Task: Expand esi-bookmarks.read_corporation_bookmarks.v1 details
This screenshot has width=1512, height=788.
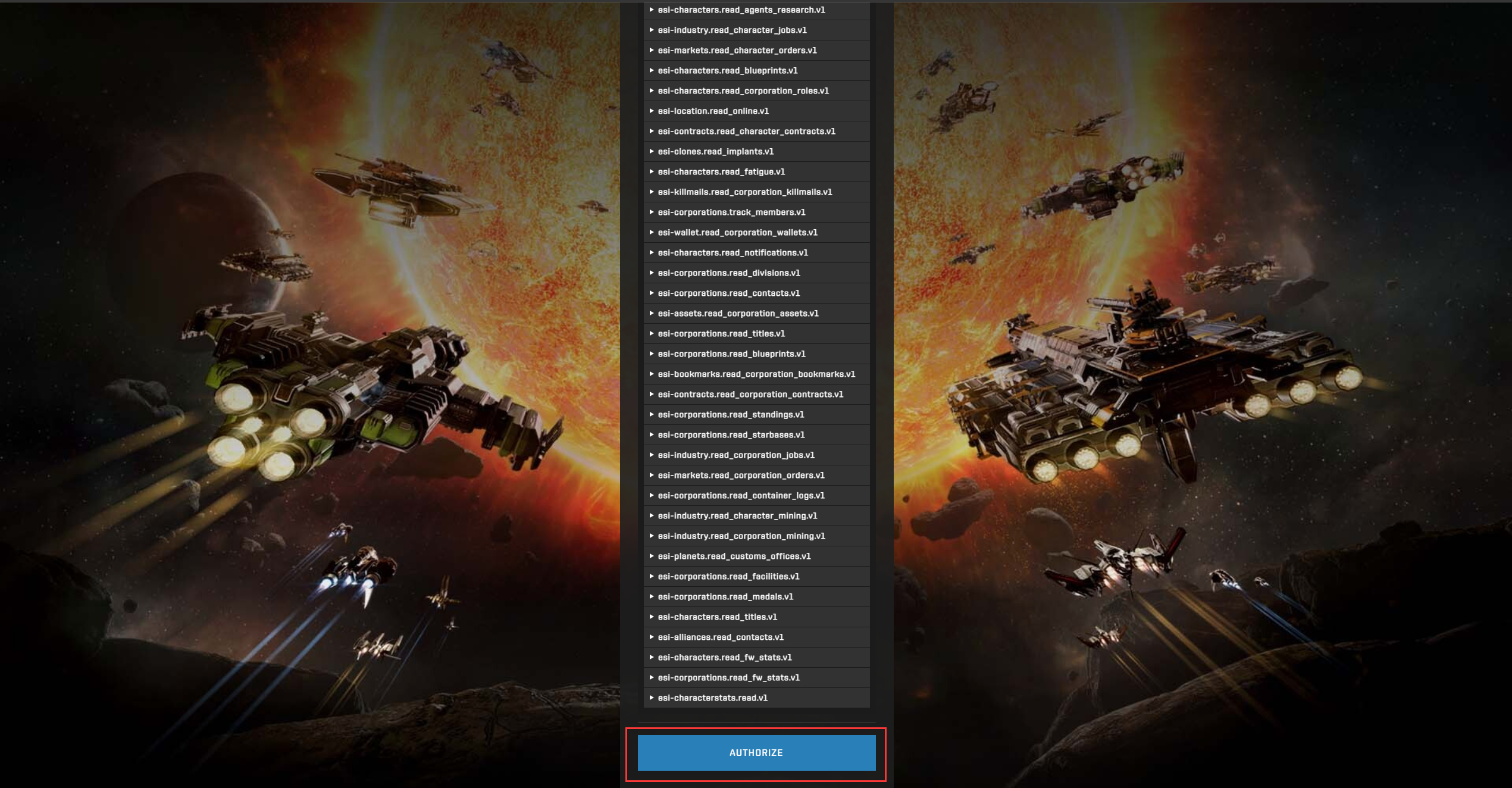Action: [x=756, y=374]
